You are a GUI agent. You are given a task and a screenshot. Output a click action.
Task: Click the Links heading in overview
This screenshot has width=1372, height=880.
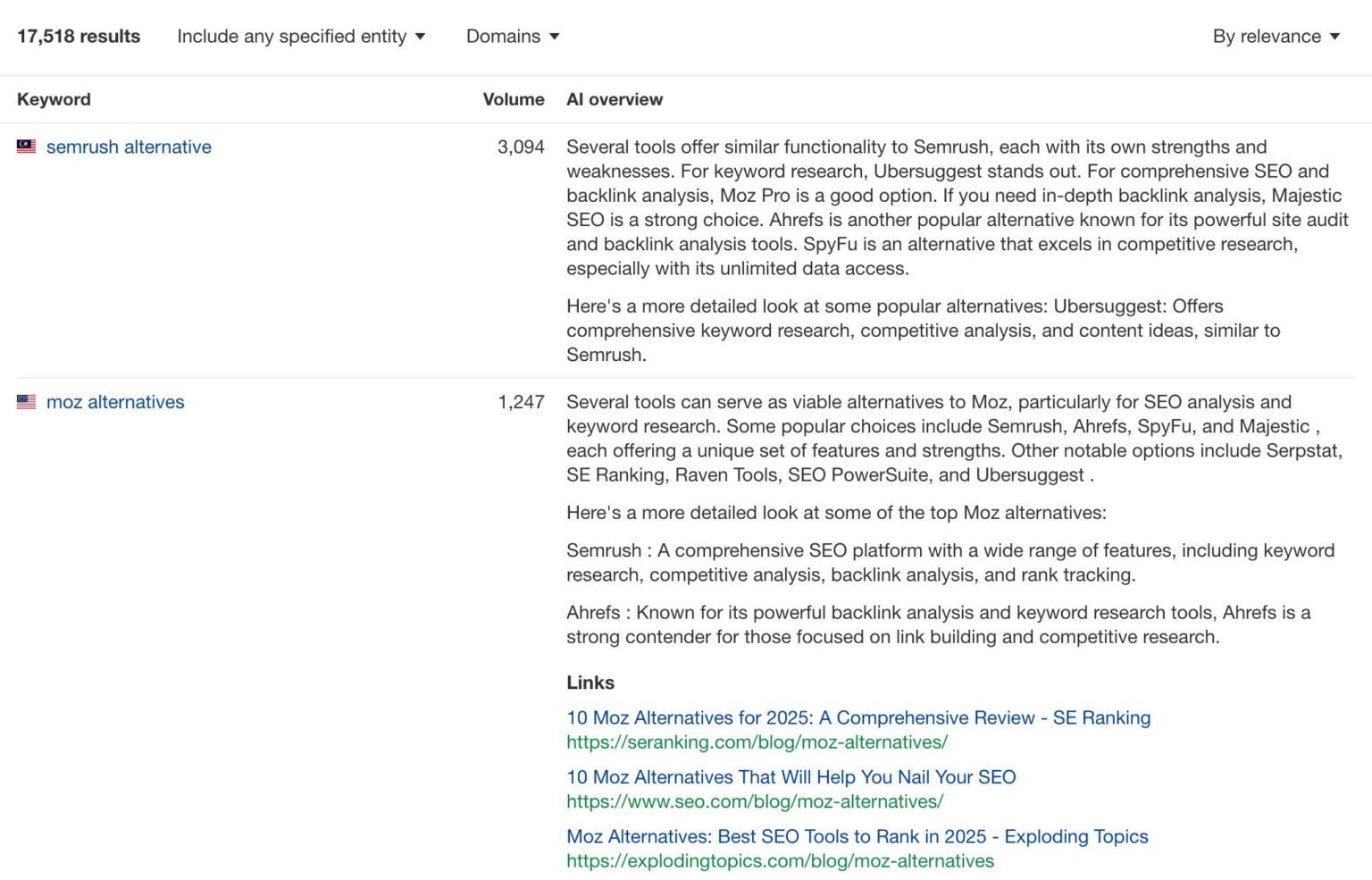[590, 683]
